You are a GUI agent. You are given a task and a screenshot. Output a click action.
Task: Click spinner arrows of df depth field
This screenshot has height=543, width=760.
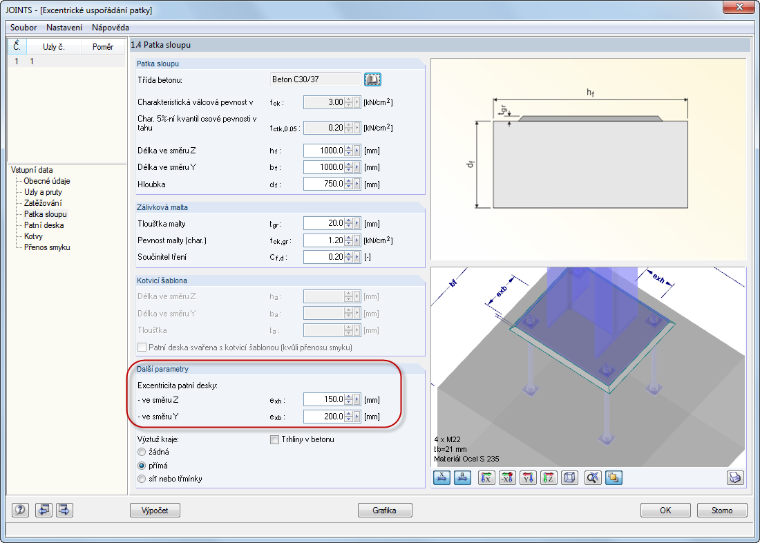point(348,184)
